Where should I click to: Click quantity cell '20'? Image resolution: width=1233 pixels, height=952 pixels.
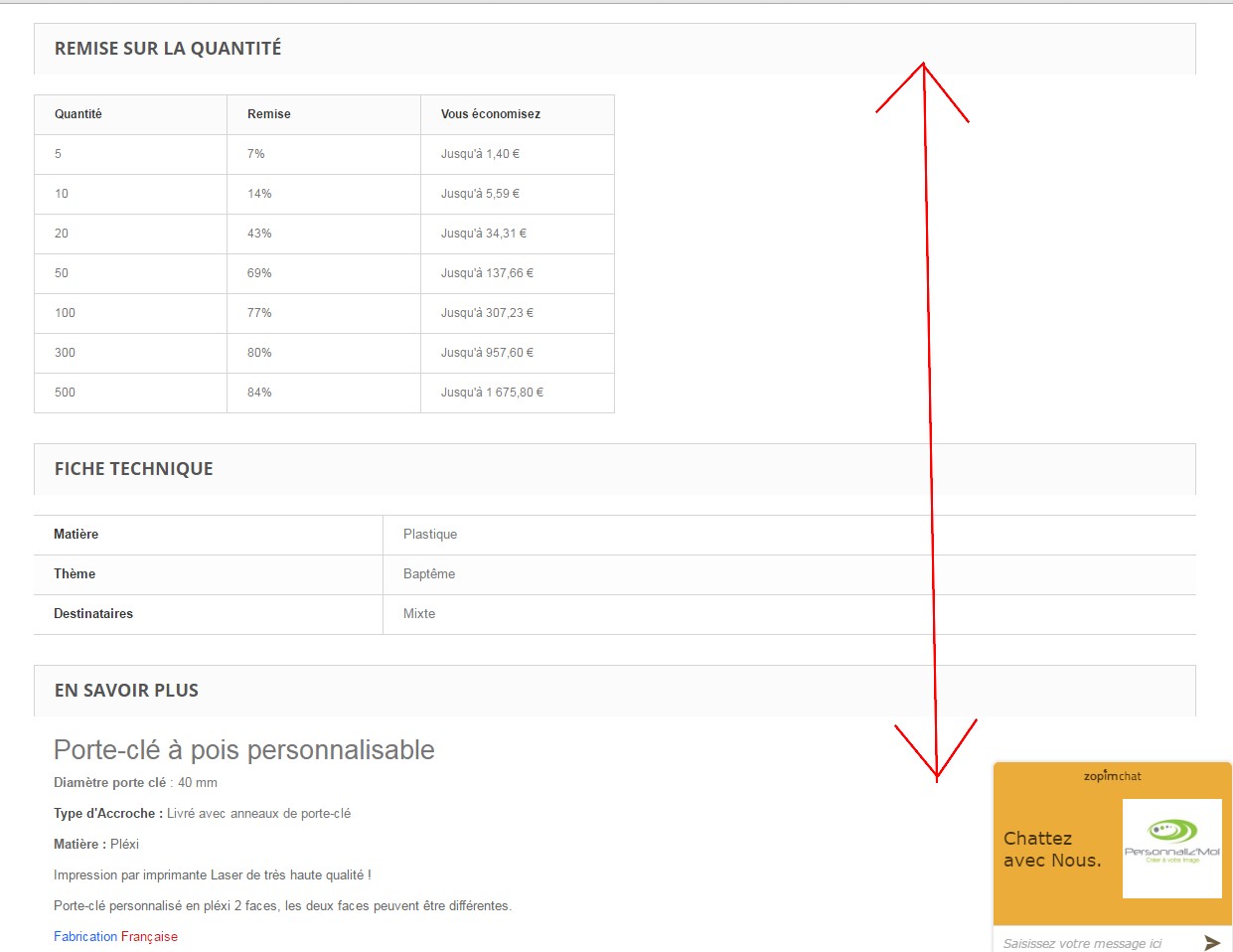tap(130, 234)
